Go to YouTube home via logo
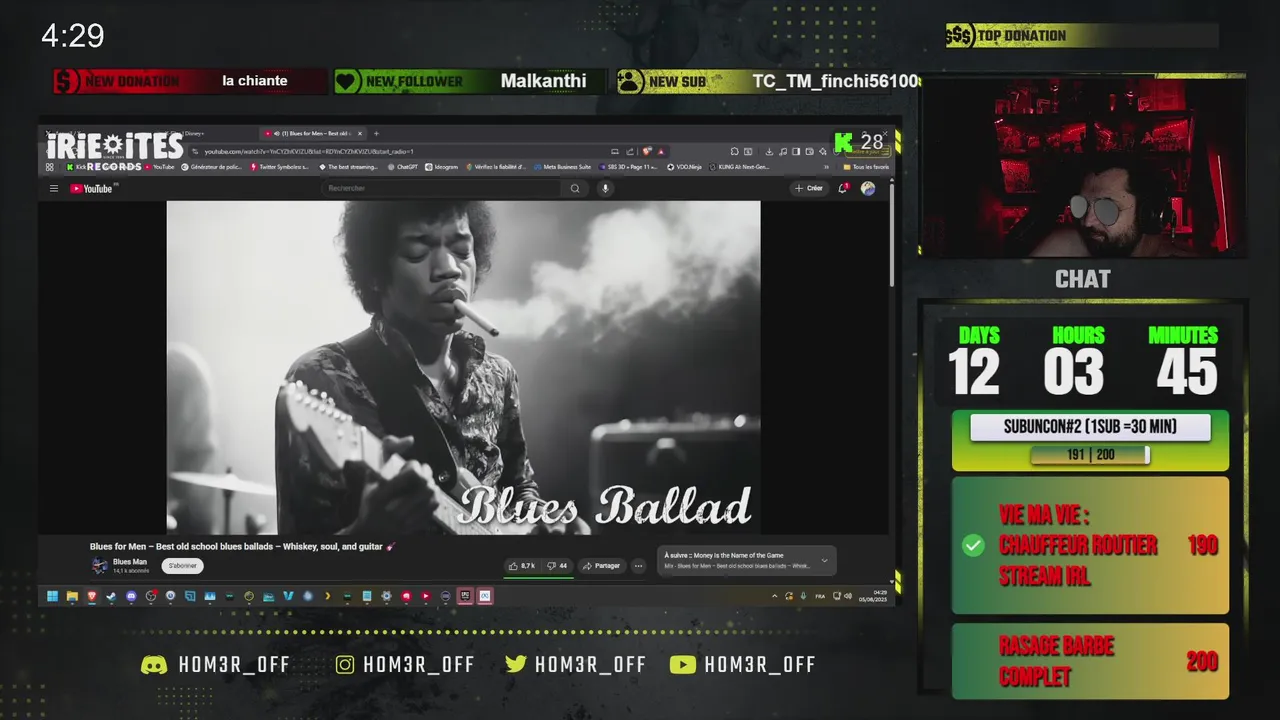This screenshot has width=1280, height=720. coord(92,188)
